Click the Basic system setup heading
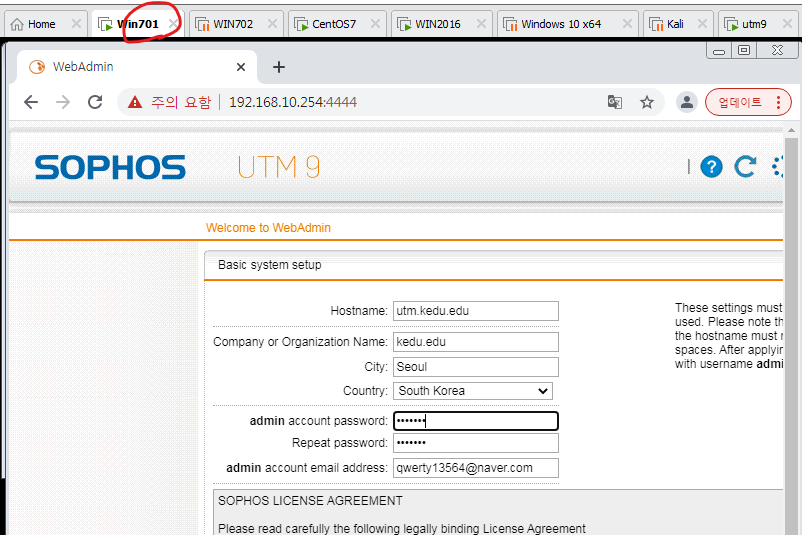802x535 pixels. [270, 265]
